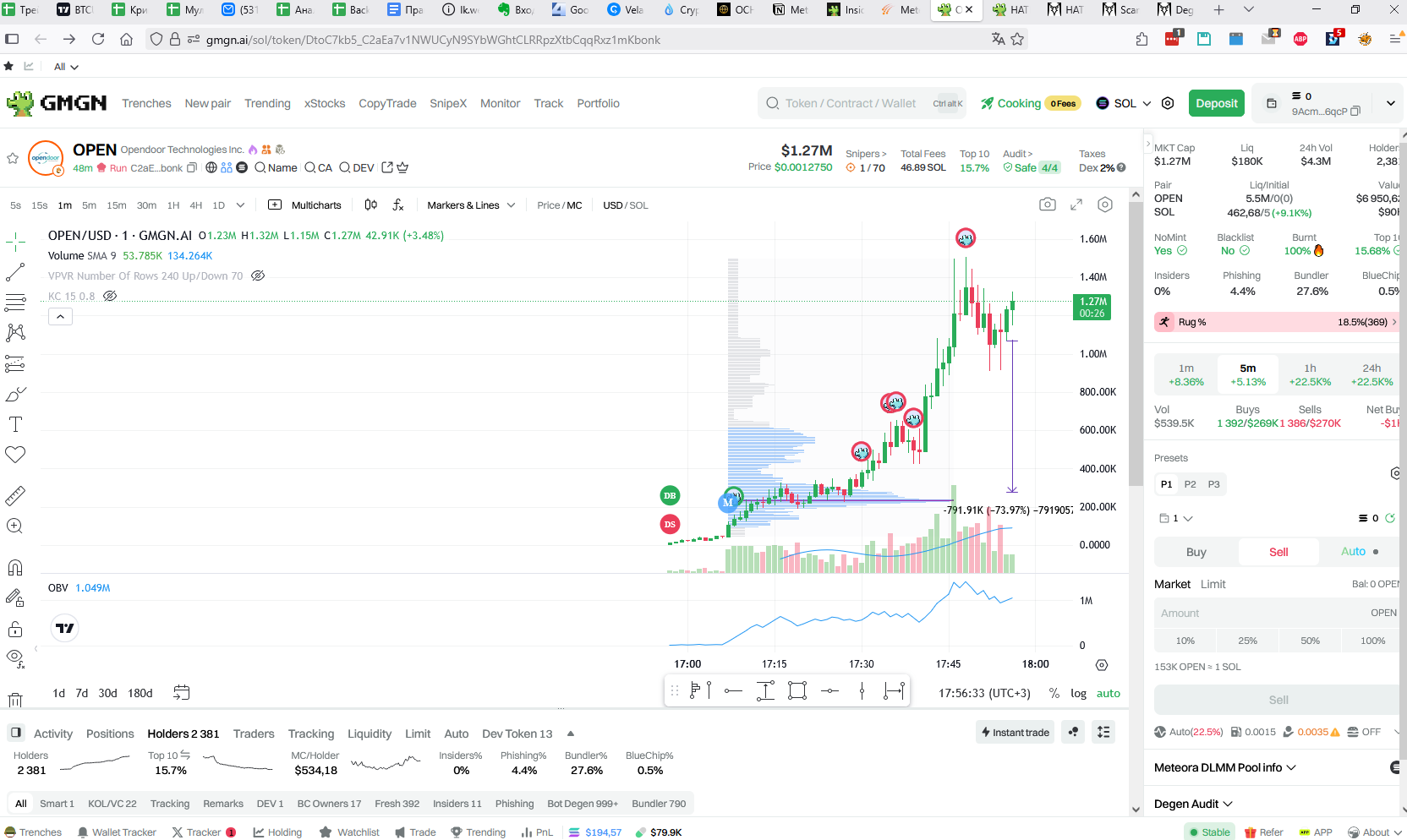Select the 180d range

coord(140,693)
